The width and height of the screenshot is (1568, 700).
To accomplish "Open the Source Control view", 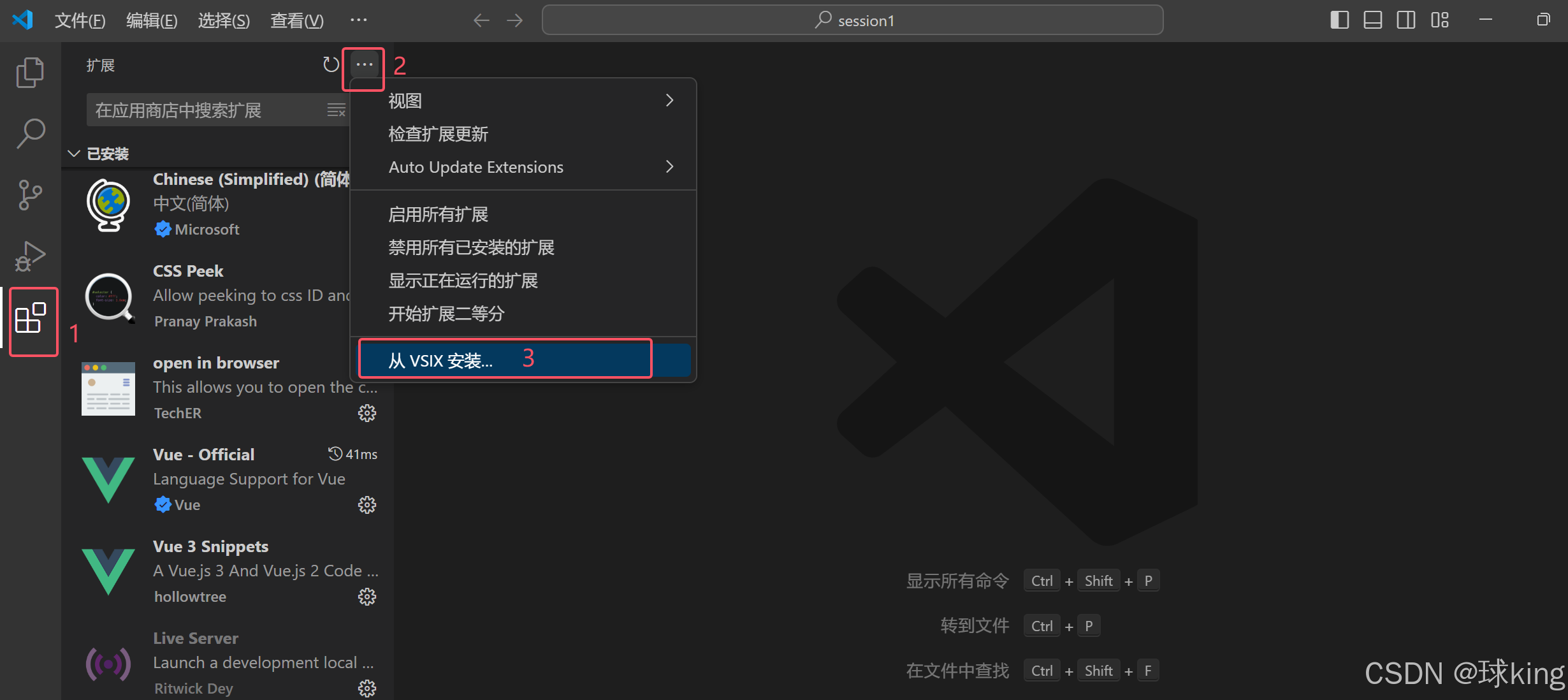I will pyautogui.click(x=30, y=195).
